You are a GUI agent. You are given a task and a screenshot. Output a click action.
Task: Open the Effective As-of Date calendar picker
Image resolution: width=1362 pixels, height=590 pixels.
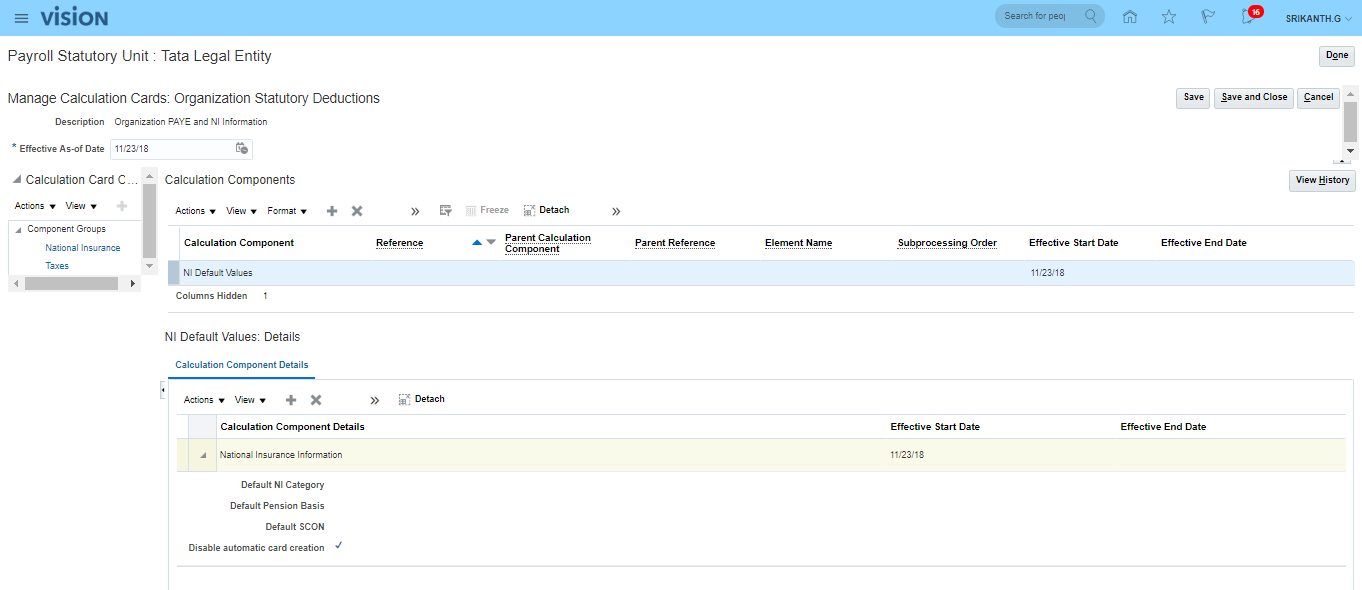[241, 149]
